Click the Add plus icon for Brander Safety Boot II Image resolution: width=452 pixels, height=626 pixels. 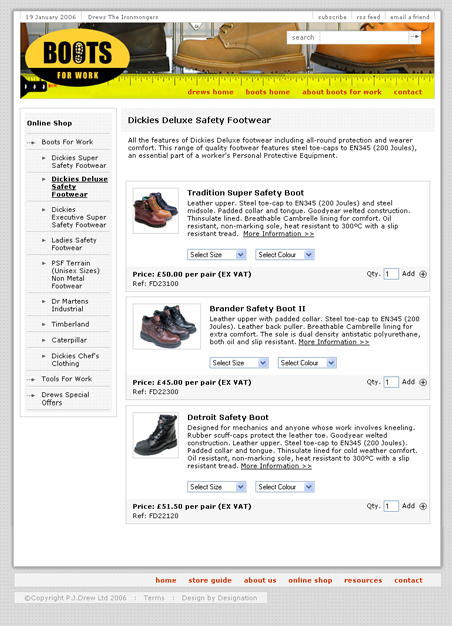(x=423, y=382)
